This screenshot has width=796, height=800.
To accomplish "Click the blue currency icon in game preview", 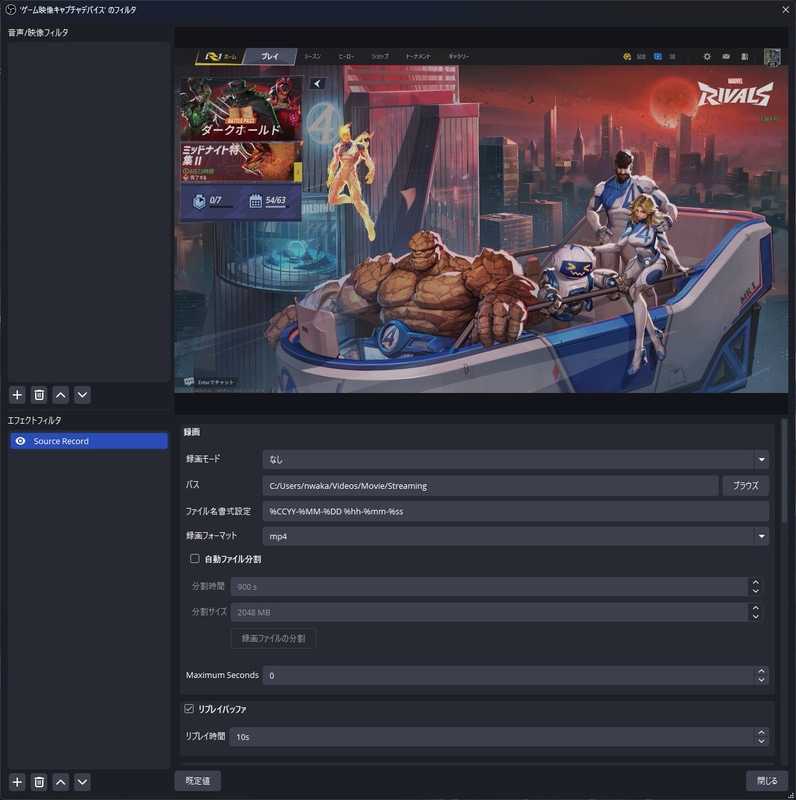I will point(658,57).
